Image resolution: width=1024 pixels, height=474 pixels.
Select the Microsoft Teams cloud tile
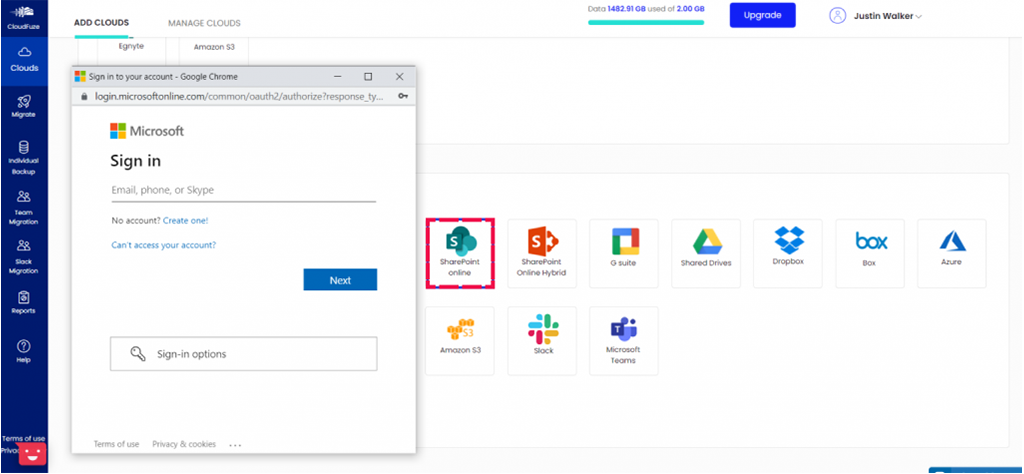click(624, 341)
